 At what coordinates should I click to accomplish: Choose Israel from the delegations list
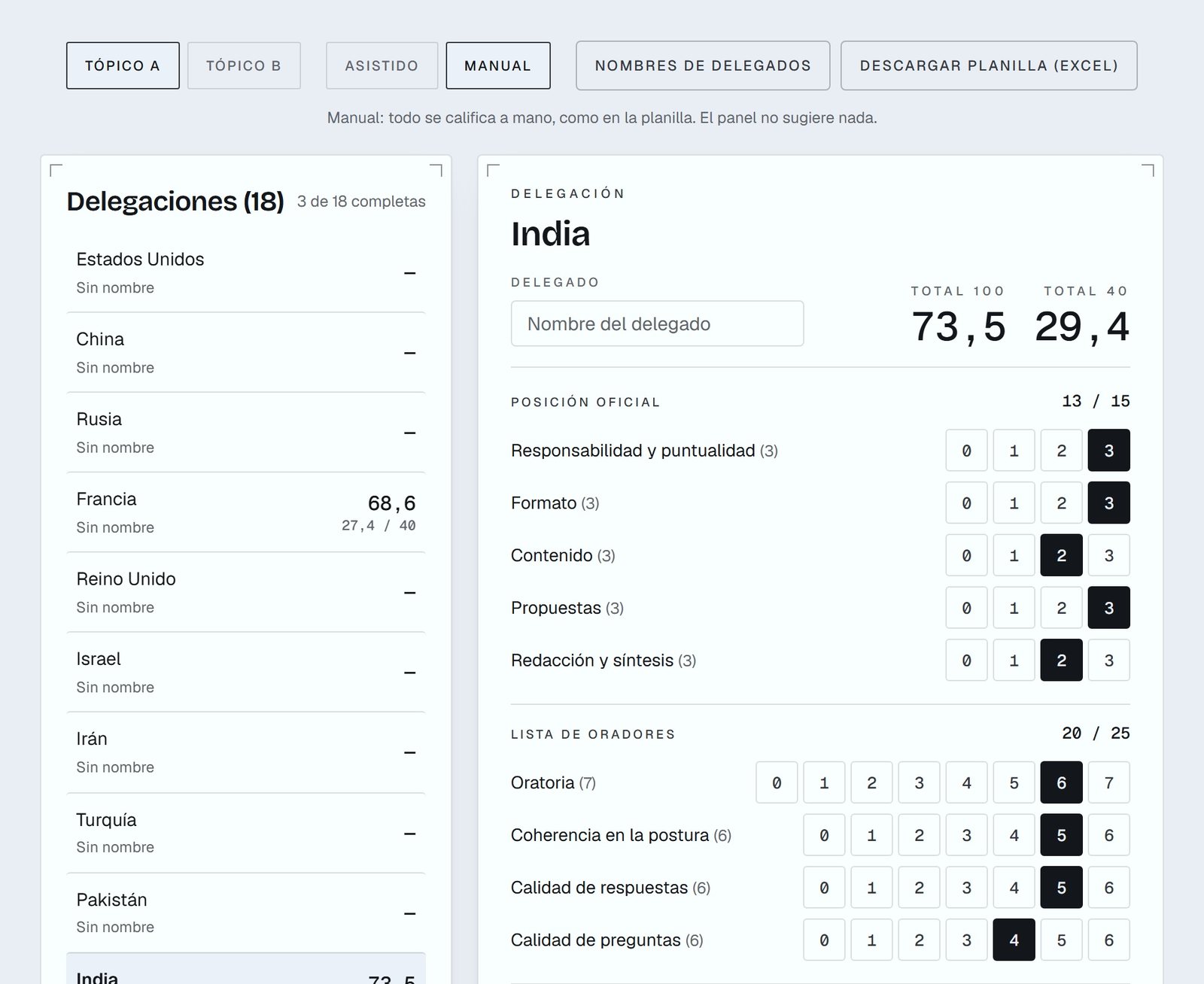246,672
